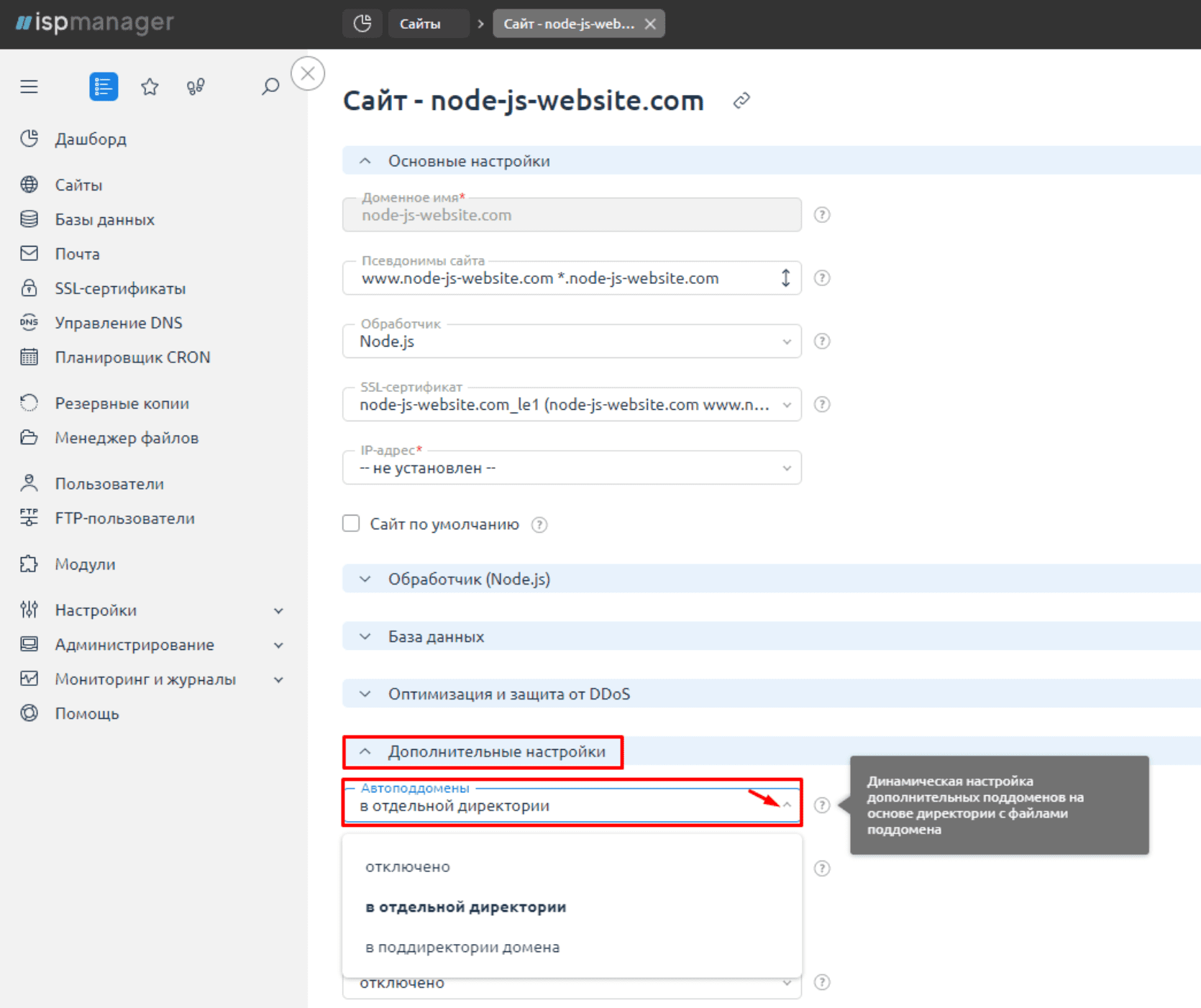Open help icon below Автоподдомены

coord(822,869)
